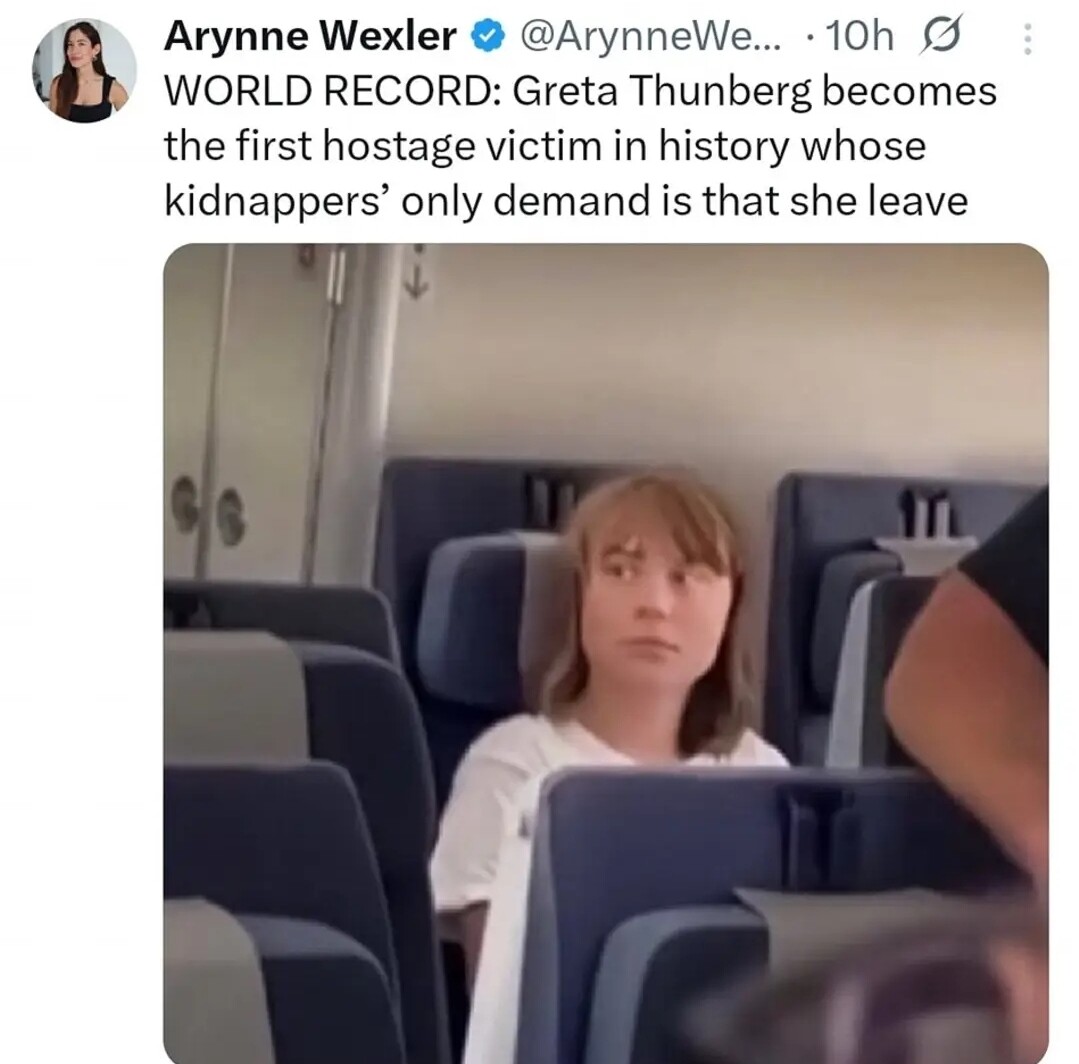
Task: Click the Grok explain-post slashed circle icon
Action: point(940,36)
